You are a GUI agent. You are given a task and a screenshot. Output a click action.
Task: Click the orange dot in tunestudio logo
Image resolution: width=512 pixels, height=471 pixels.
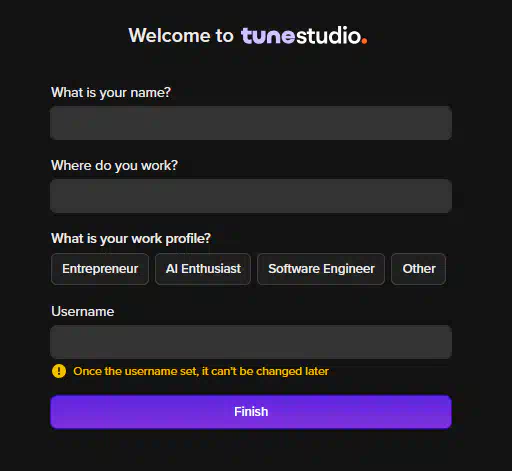click(x=364, y=41)
